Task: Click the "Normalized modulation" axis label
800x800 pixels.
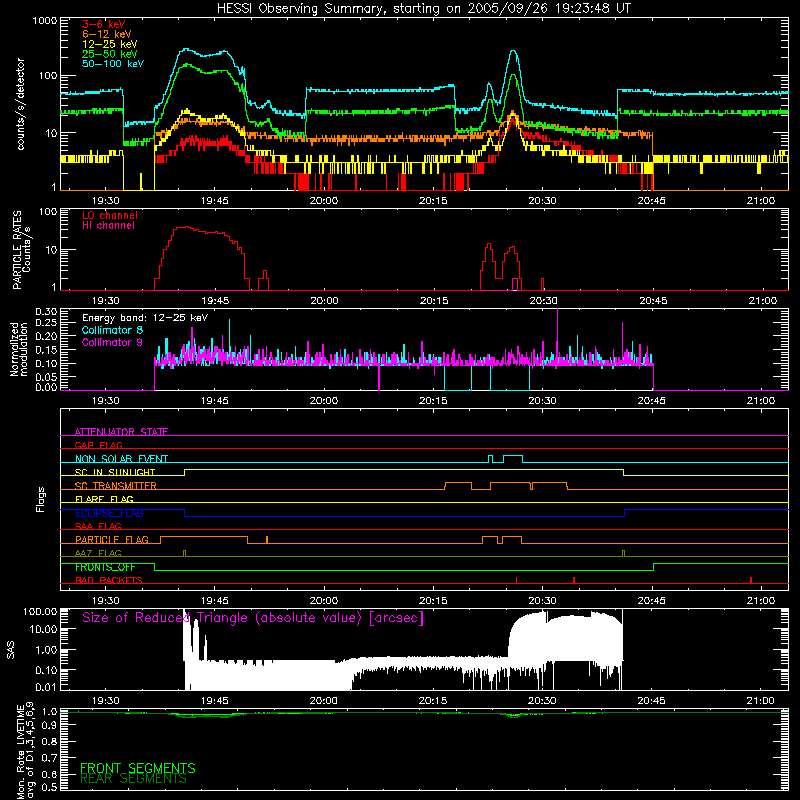Action: click(19, 349)
